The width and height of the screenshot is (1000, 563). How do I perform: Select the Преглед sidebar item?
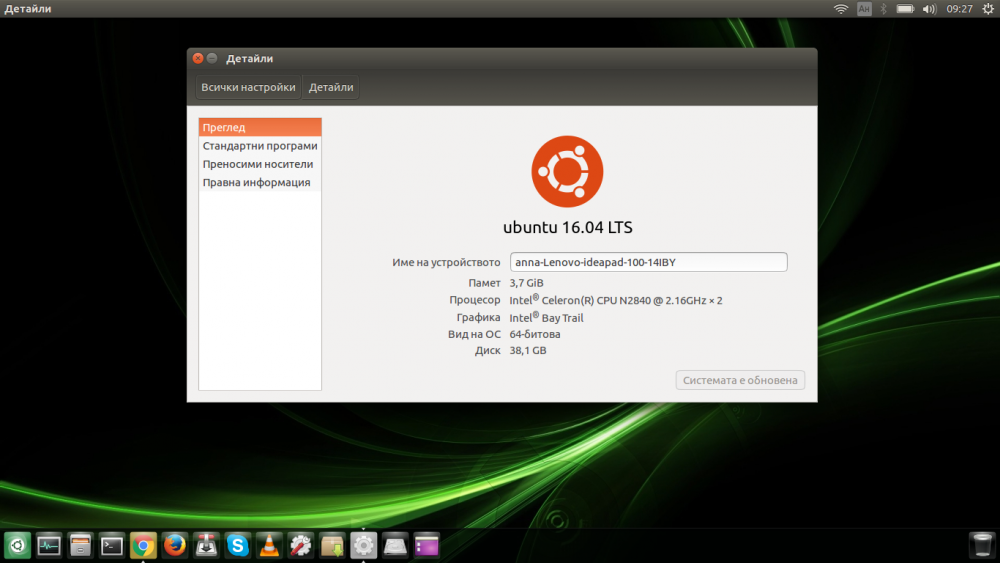coord(260,128)
